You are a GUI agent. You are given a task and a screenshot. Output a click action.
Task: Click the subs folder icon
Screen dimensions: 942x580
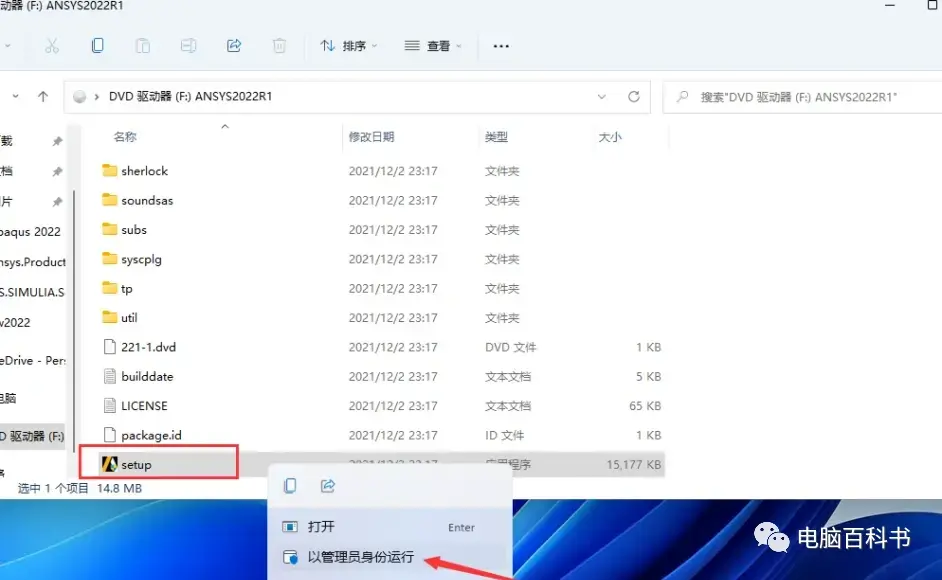coord(109,229)
